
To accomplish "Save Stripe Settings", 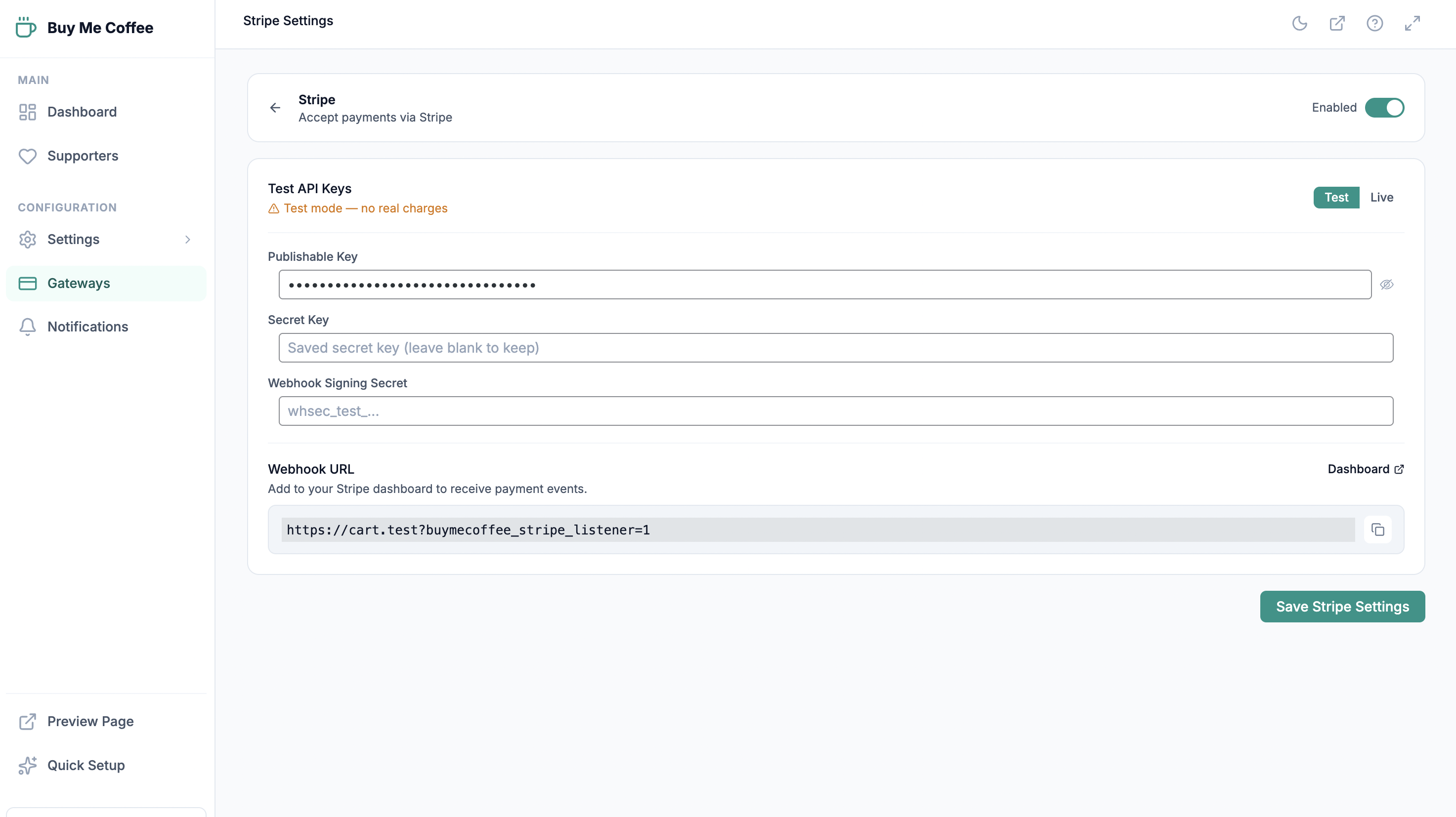I will (1342, 606).
